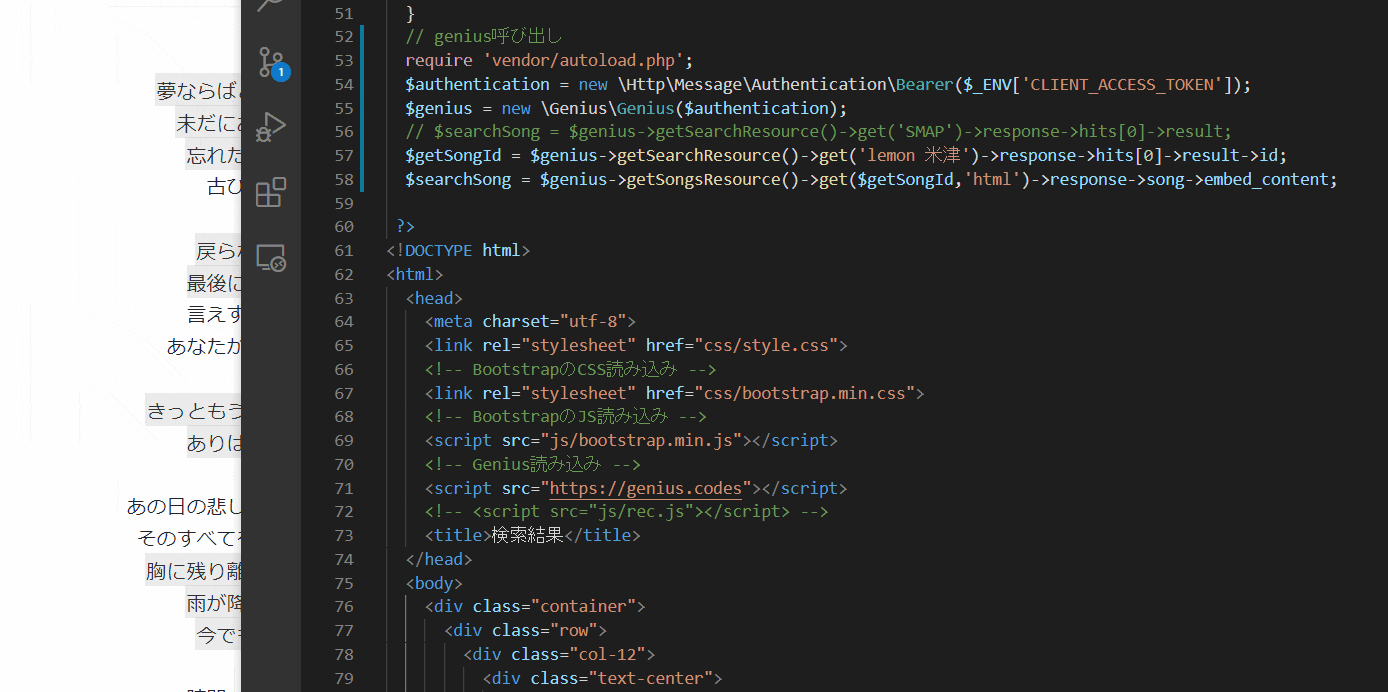Click the commented '$searchSong' line with 'SMAP'
Screen dimensions: 1388x692
[818, 132]
